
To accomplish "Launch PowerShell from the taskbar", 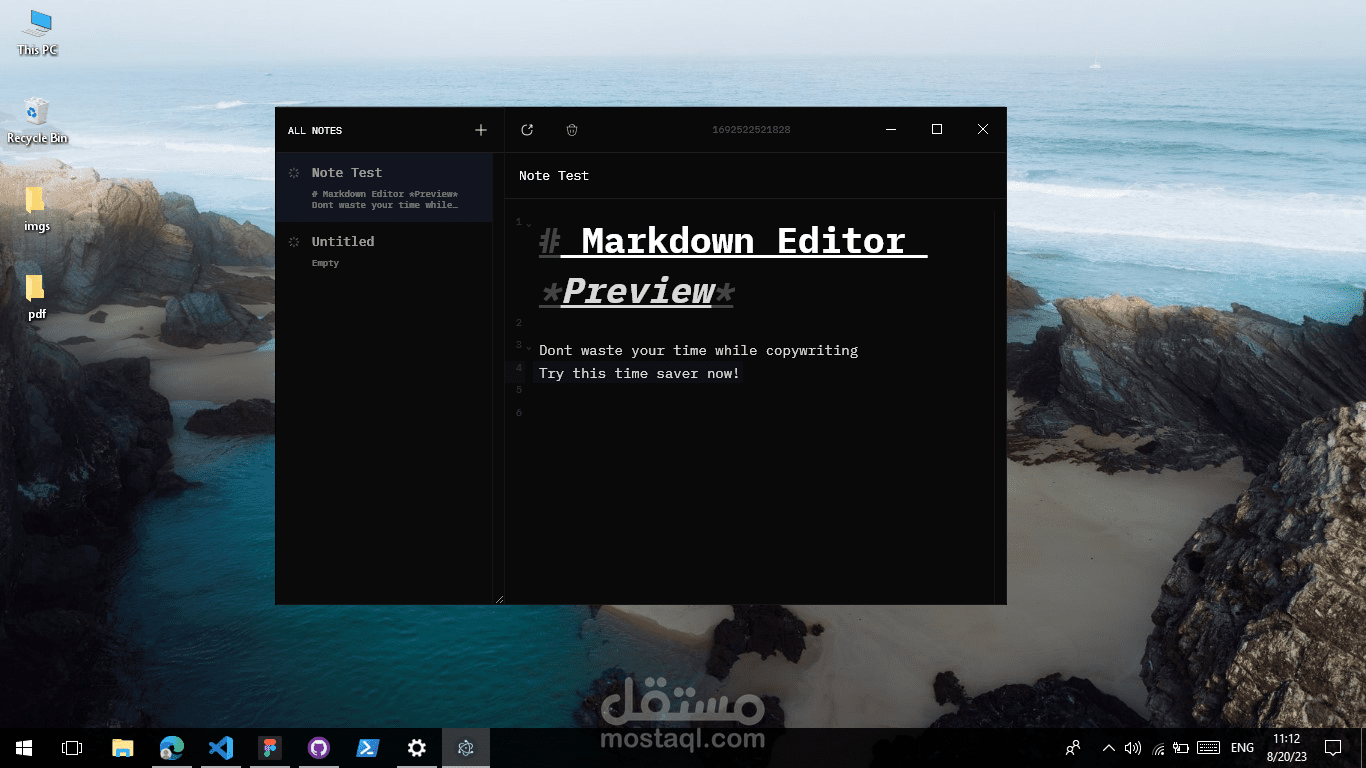I will tap(368, 748).
